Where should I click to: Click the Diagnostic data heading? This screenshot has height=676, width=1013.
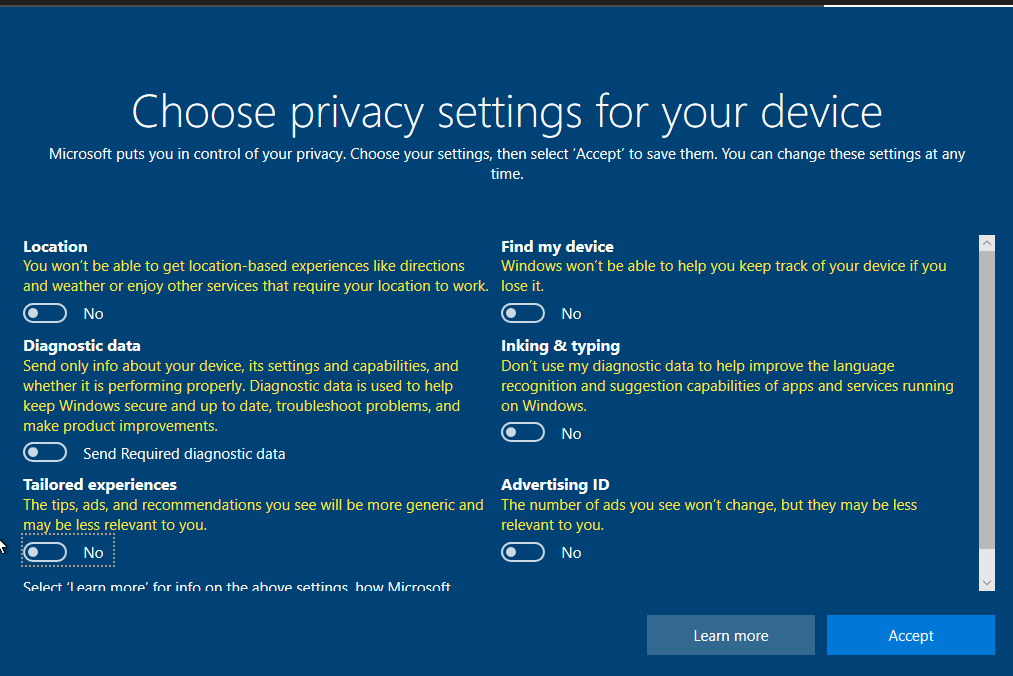pos(81,346)
